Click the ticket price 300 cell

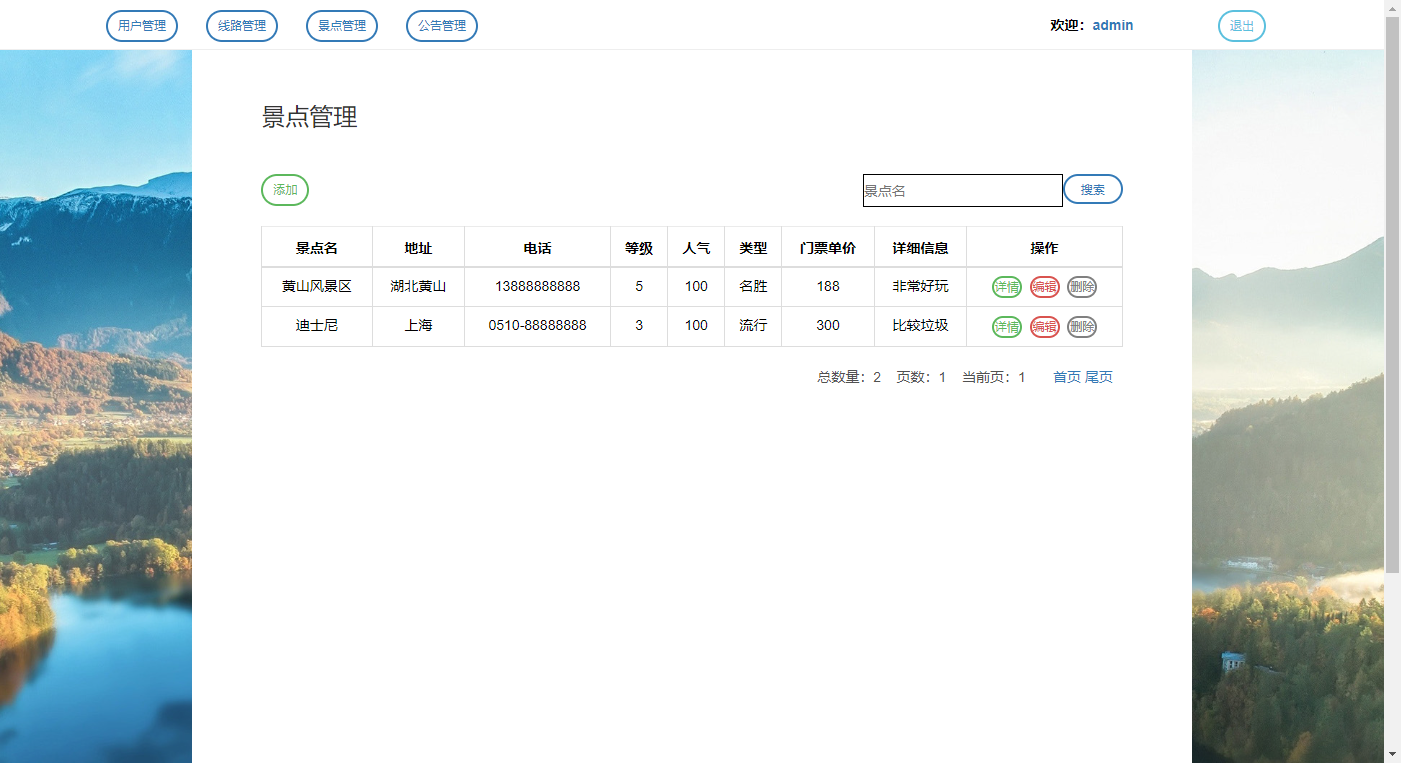coord(828,326)
